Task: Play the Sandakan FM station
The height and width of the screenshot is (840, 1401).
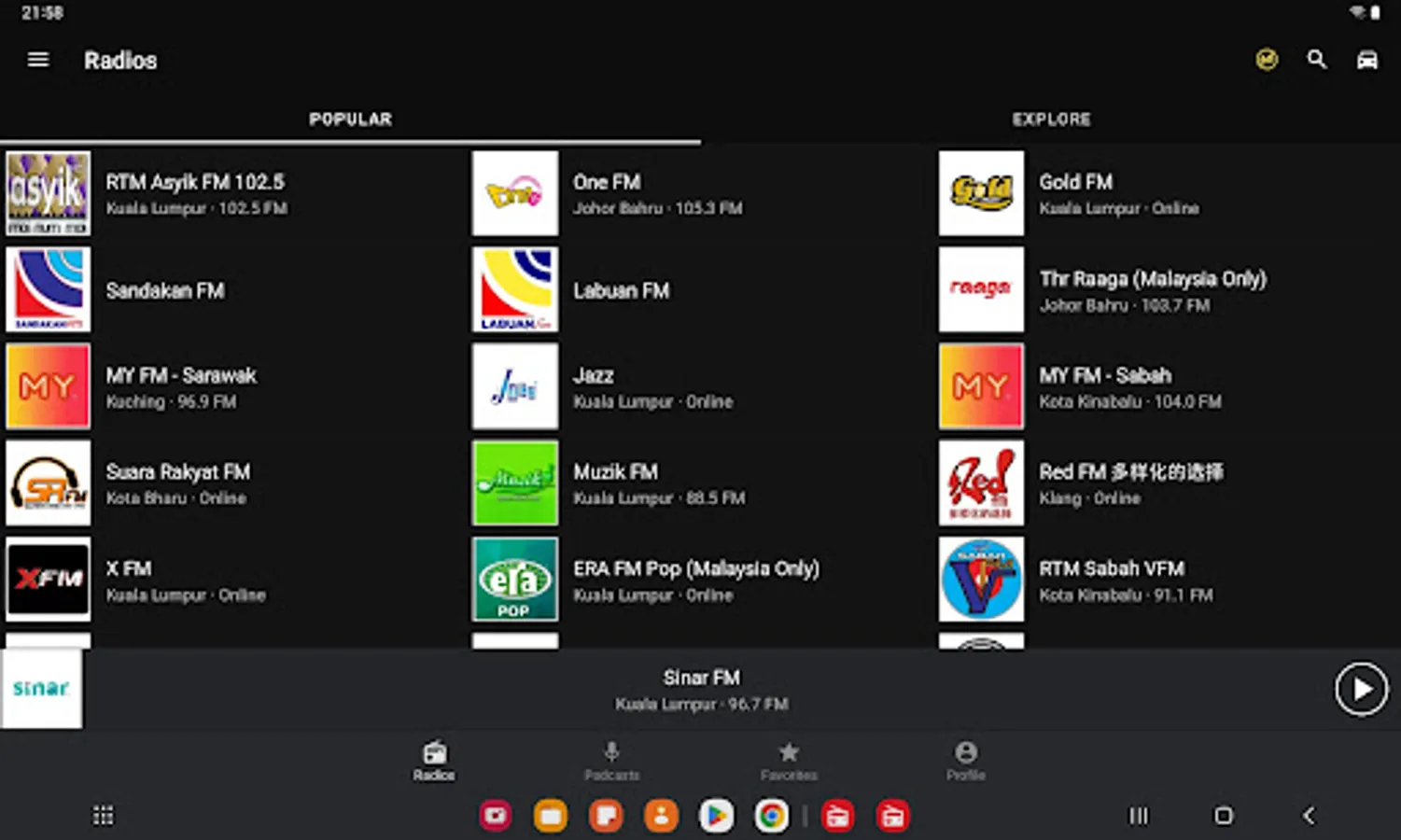Action: click(233, 290)
